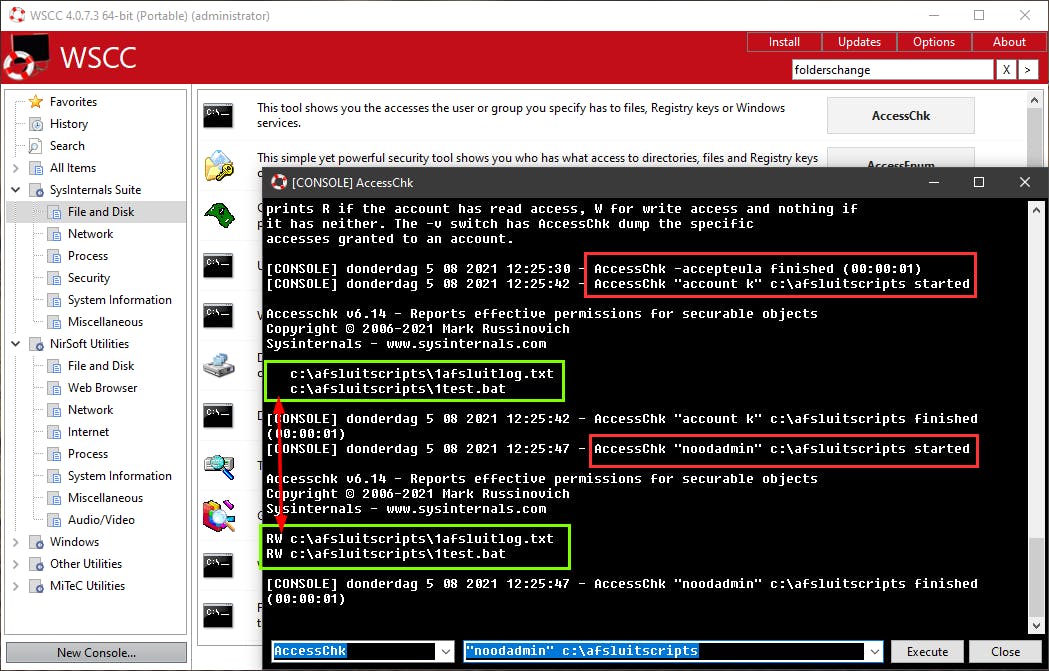
Task: Expand the Other Utilities node
Action: click(16, 564)
